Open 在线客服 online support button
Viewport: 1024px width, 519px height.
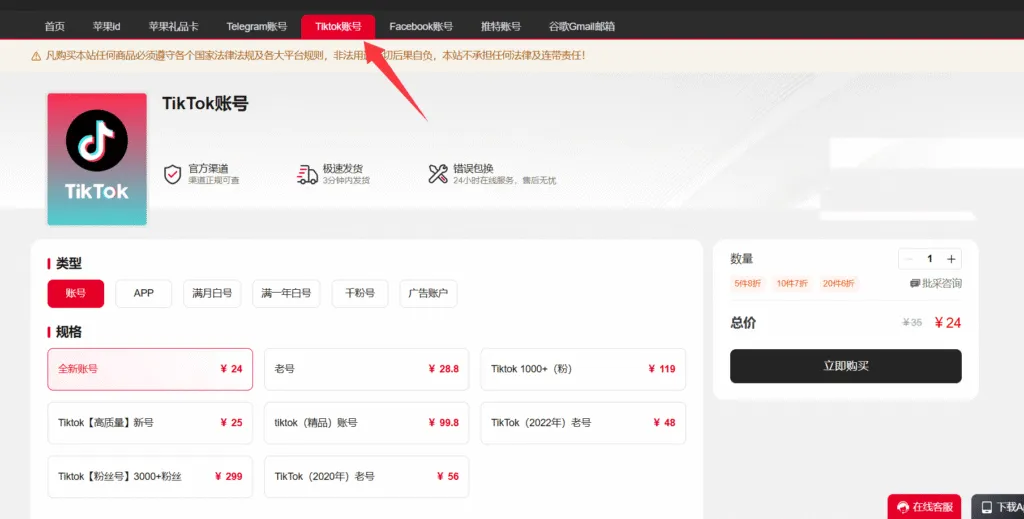pyautogui.click(x=924, y=507)
